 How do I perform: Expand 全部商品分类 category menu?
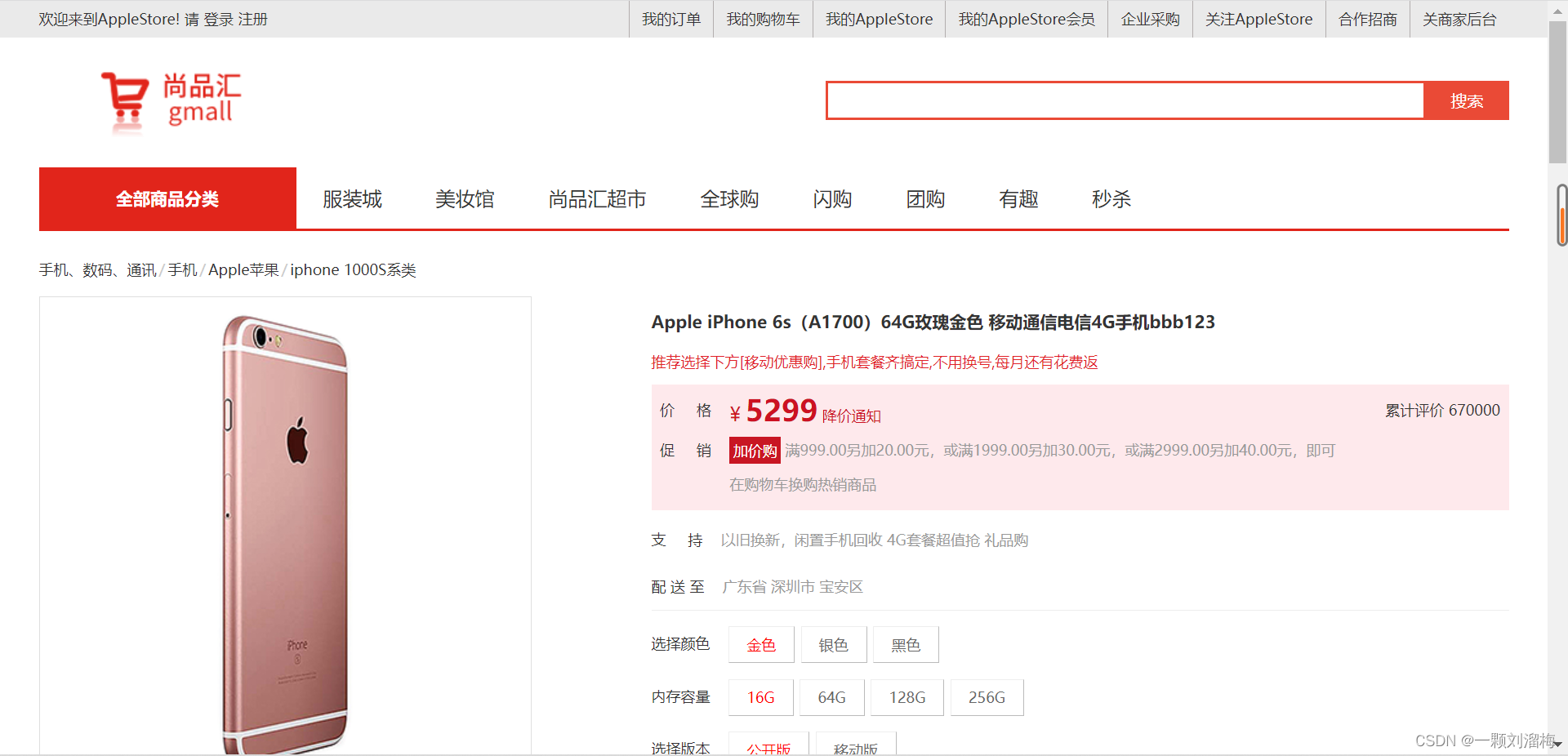167,198
